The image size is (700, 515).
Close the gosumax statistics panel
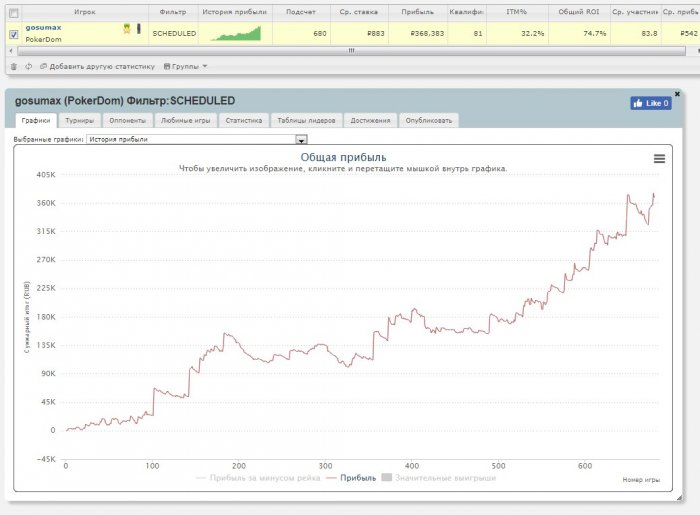pyautogui.click(x=677, y=93)
